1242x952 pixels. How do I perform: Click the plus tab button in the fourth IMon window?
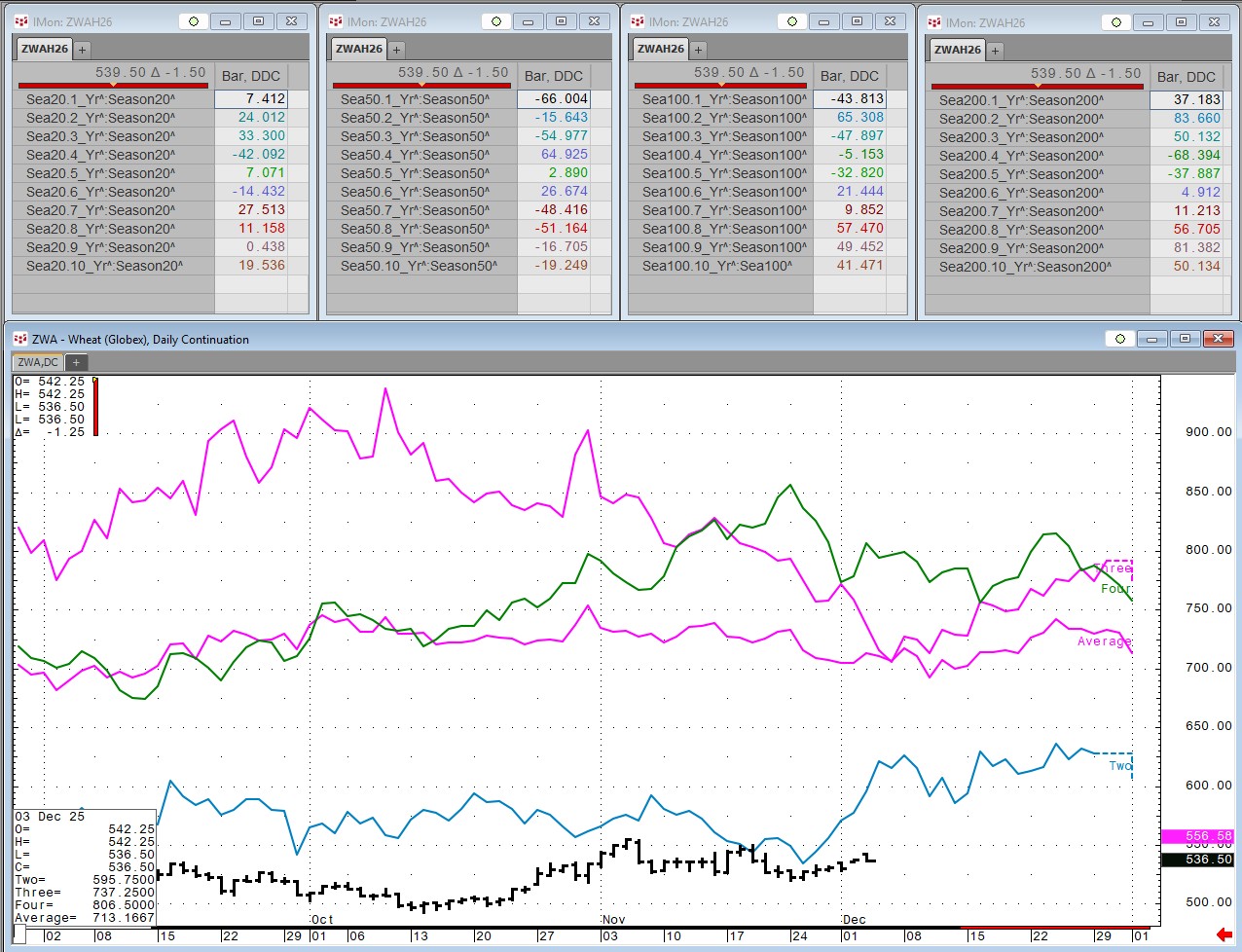click(x=995, y=51)
